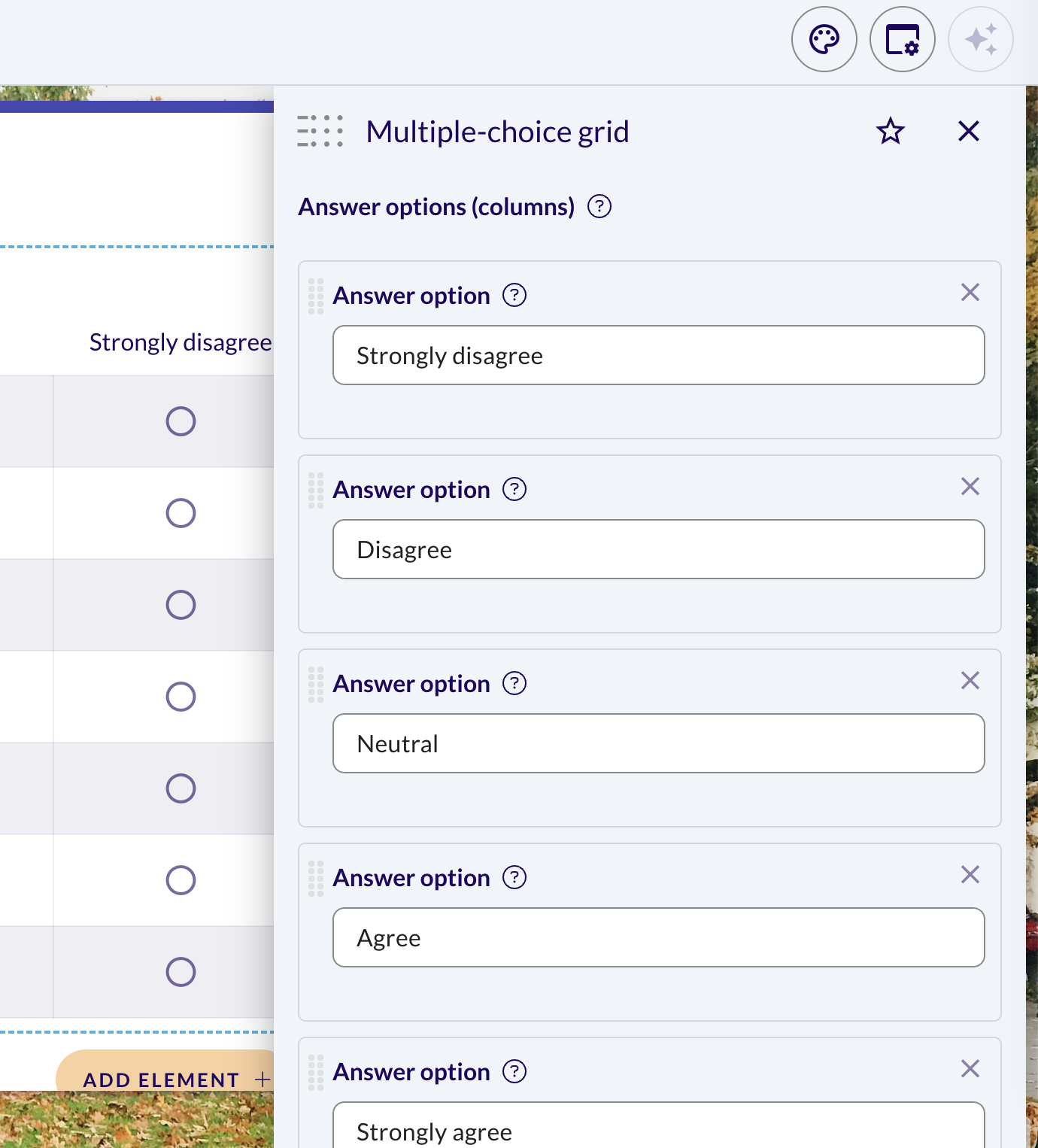Grab drag handle of Agree option

[x=316, y=879]
